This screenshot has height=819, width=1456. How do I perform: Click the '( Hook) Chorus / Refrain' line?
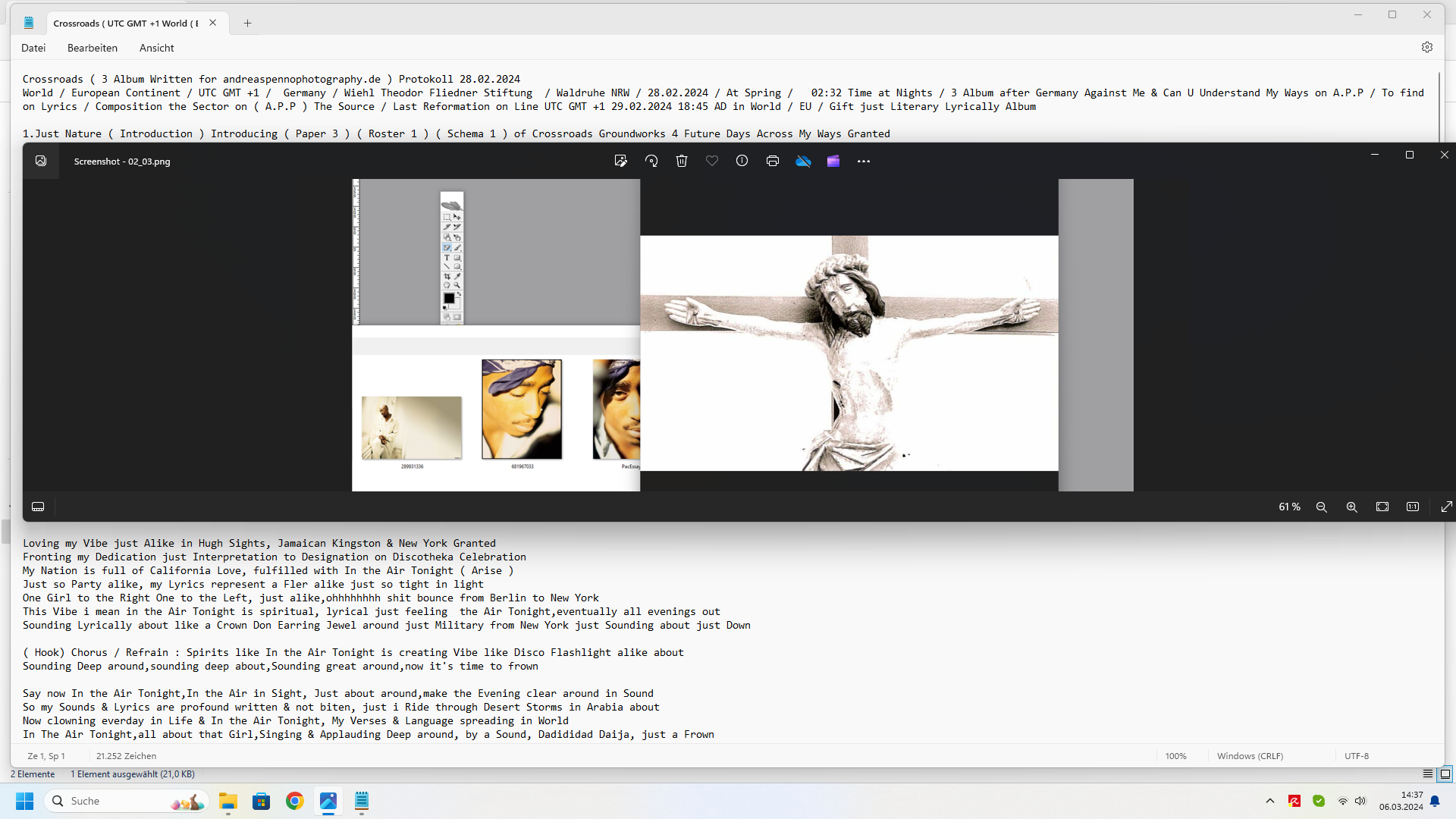tap(353, 652)
